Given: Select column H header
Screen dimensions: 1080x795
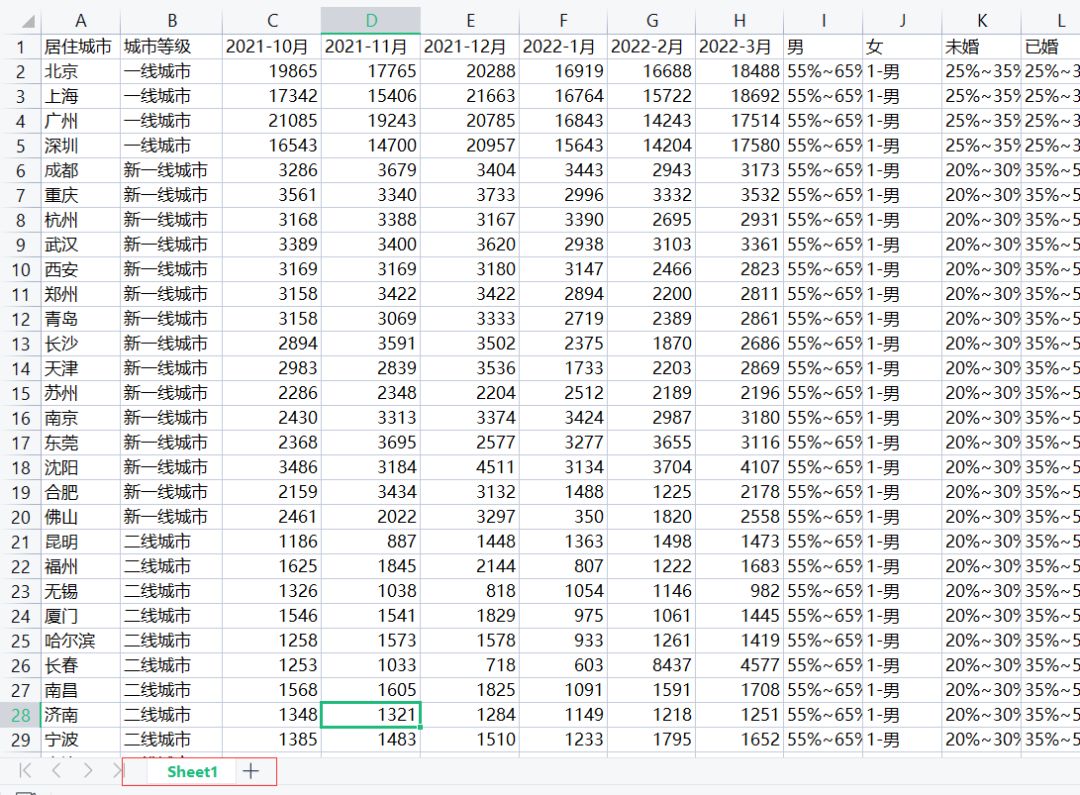Looking at the screenshot, I should (x=739, y=21).
